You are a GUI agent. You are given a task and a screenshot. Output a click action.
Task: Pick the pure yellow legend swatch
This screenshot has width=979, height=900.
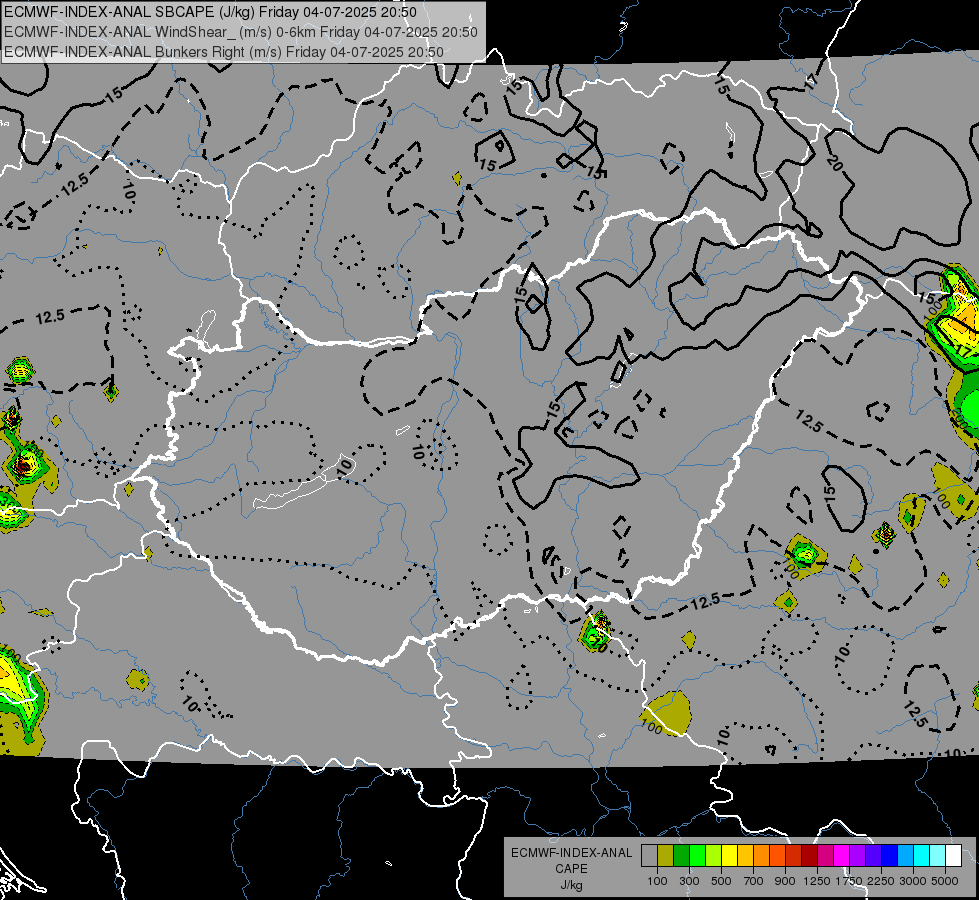[729, 855]
